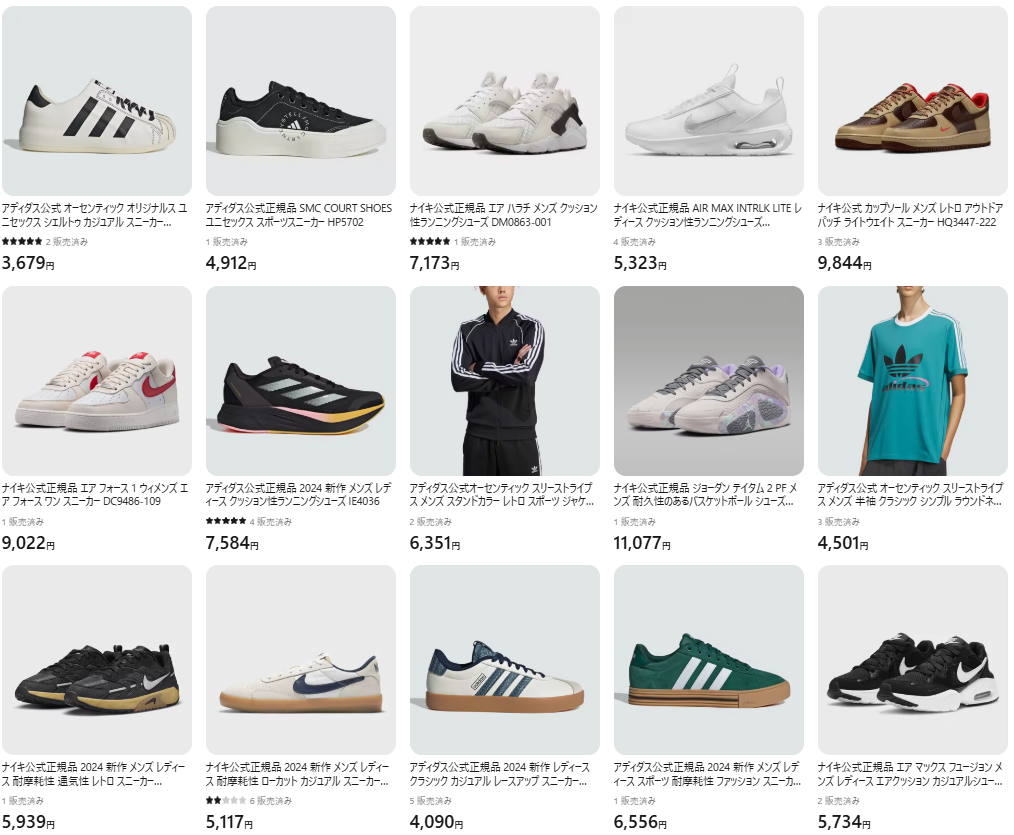Select Air Force 1 with red swoosh photo
The image size is (1014, 835).
(x=97, y=381)
